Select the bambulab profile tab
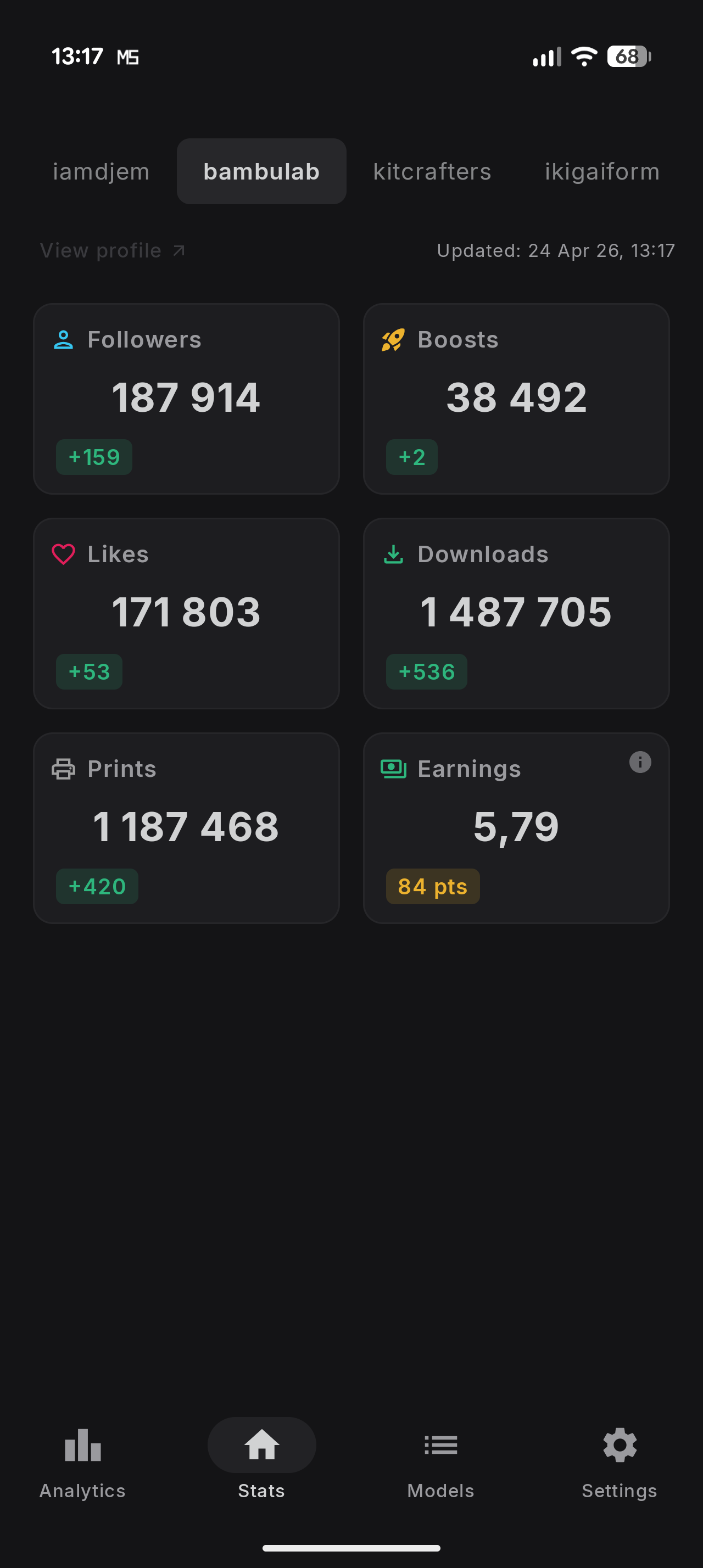703x1568 pixels. pos(262,172)
